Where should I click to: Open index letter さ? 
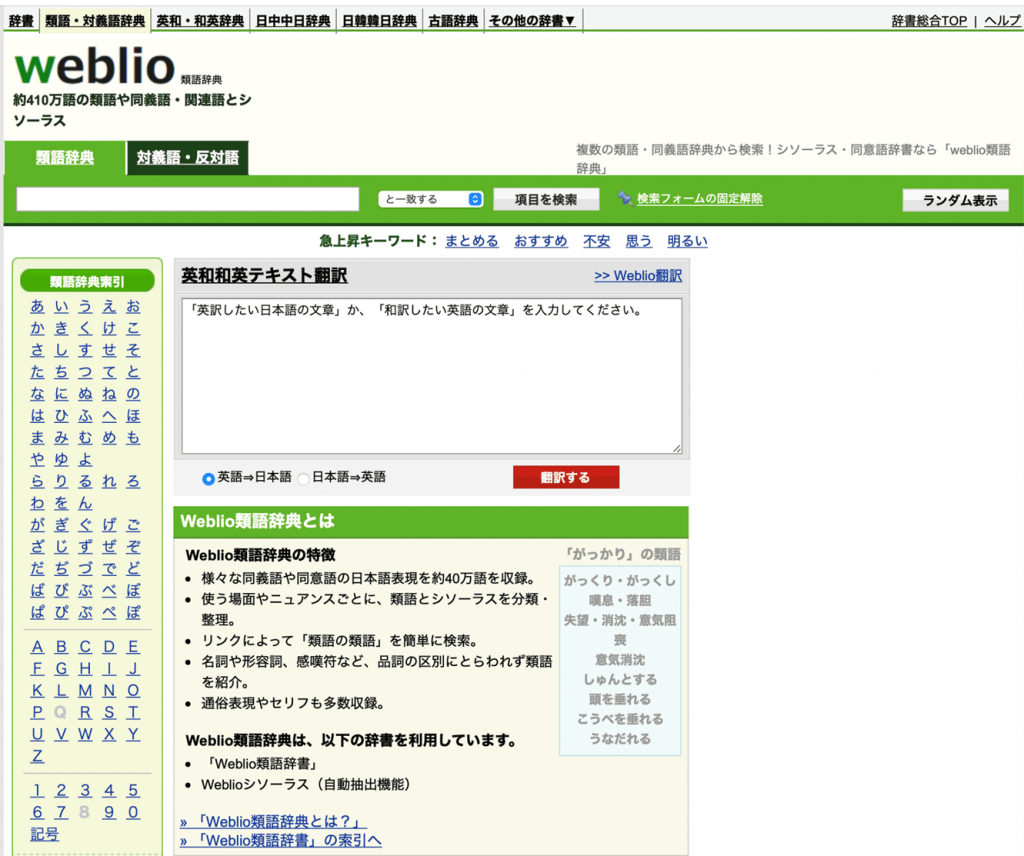(x=37, y=350)
